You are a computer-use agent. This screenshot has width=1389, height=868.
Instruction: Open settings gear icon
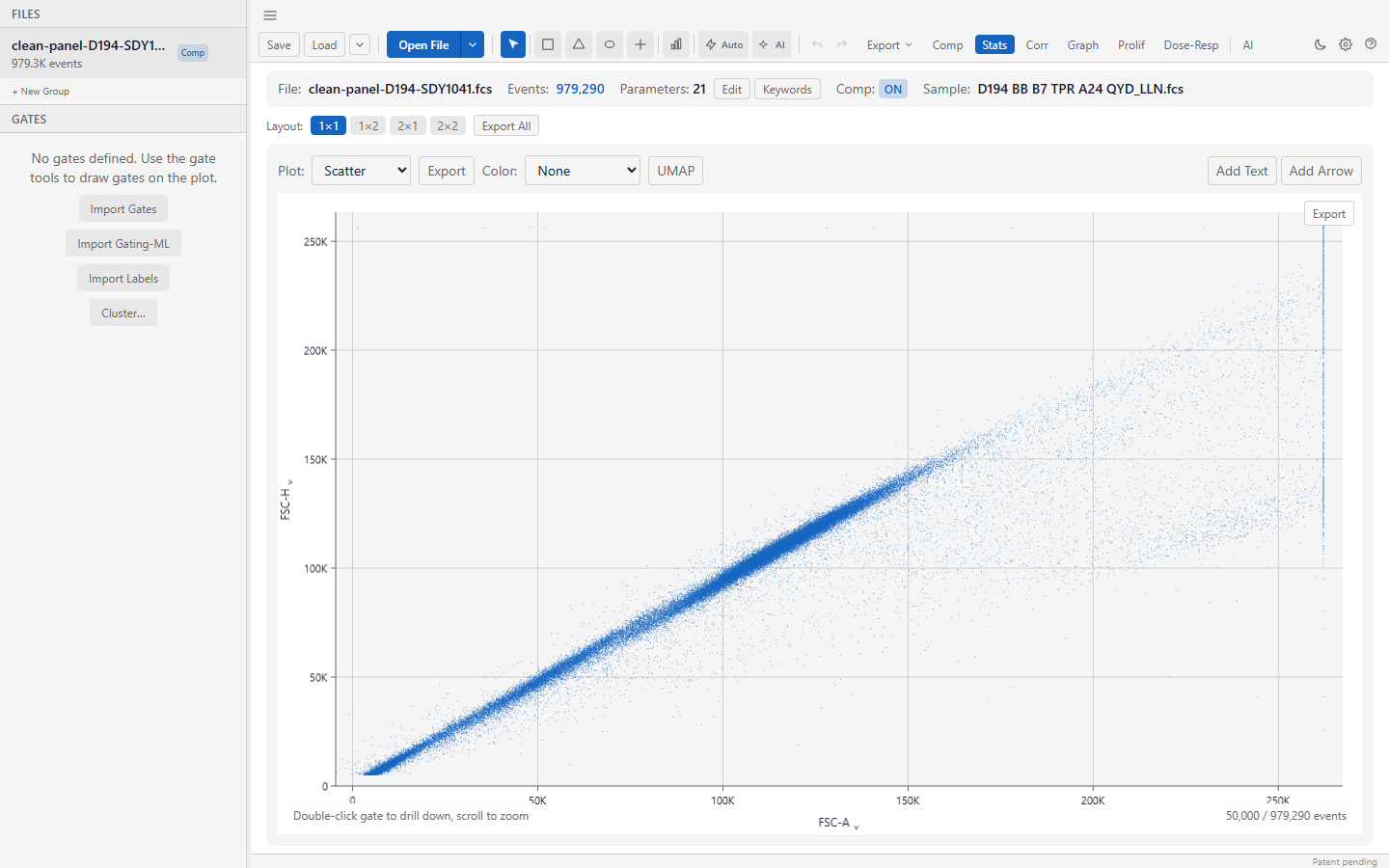click(x=1346, y=44)
